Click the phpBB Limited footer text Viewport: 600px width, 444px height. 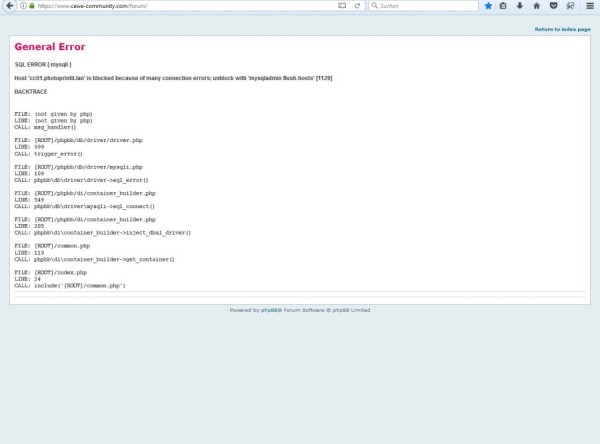[x=351, y=310]
